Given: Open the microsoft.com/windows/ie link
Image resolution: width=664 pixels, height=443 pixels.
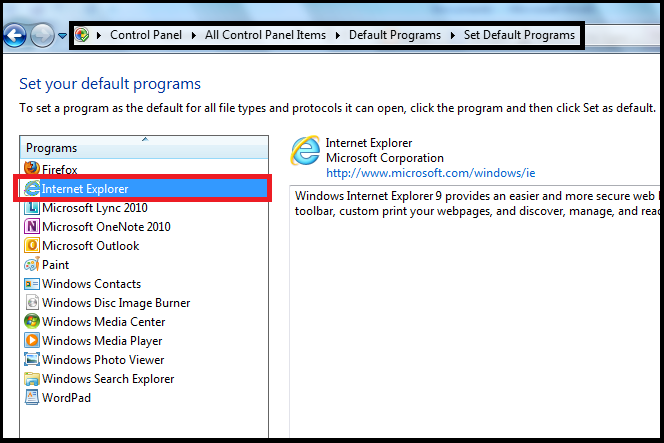Looking at the screenshot, I should pos(431,173).
